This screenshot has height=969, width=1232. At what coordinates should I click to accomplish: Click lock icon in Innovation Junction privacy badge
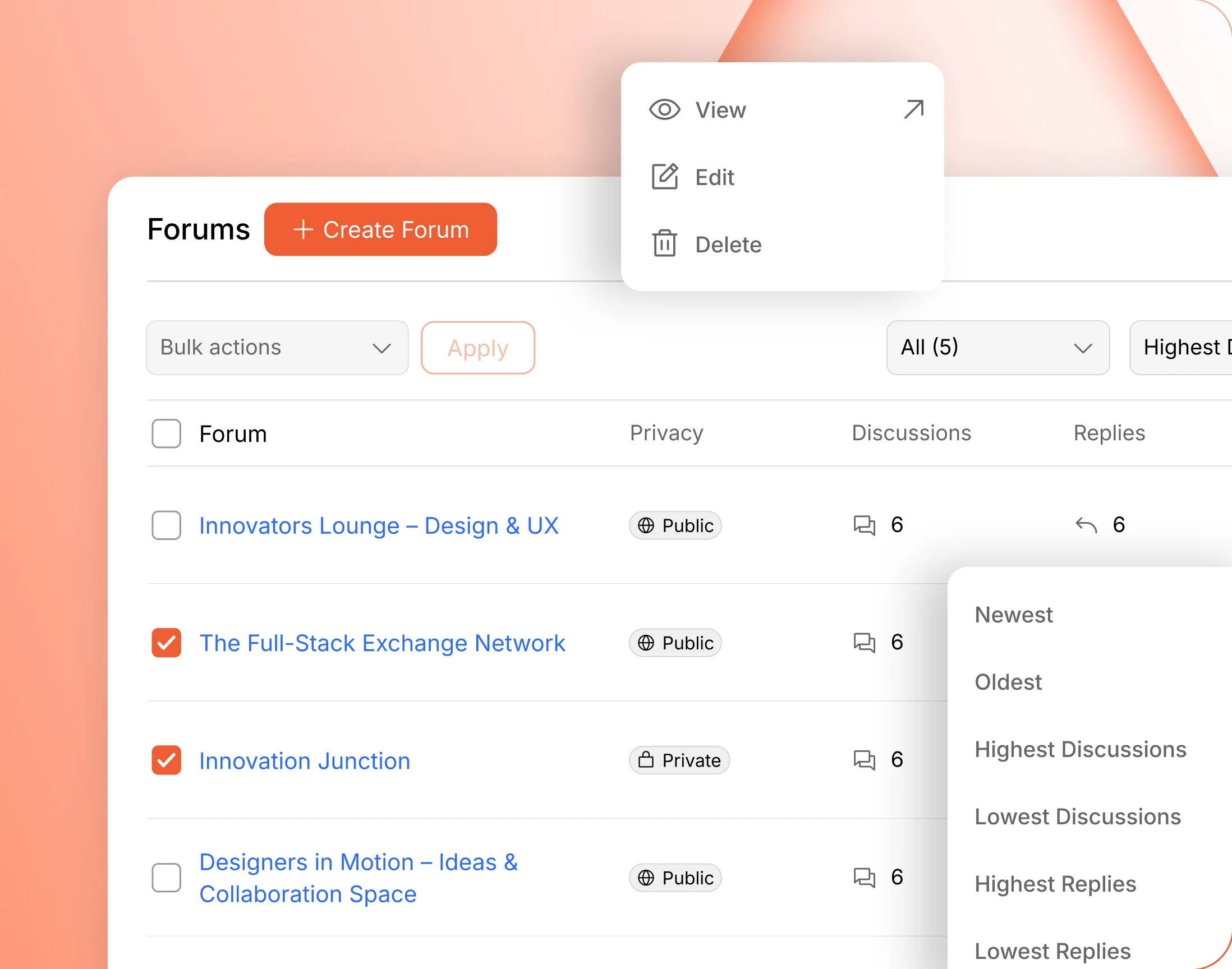(646, 760)
